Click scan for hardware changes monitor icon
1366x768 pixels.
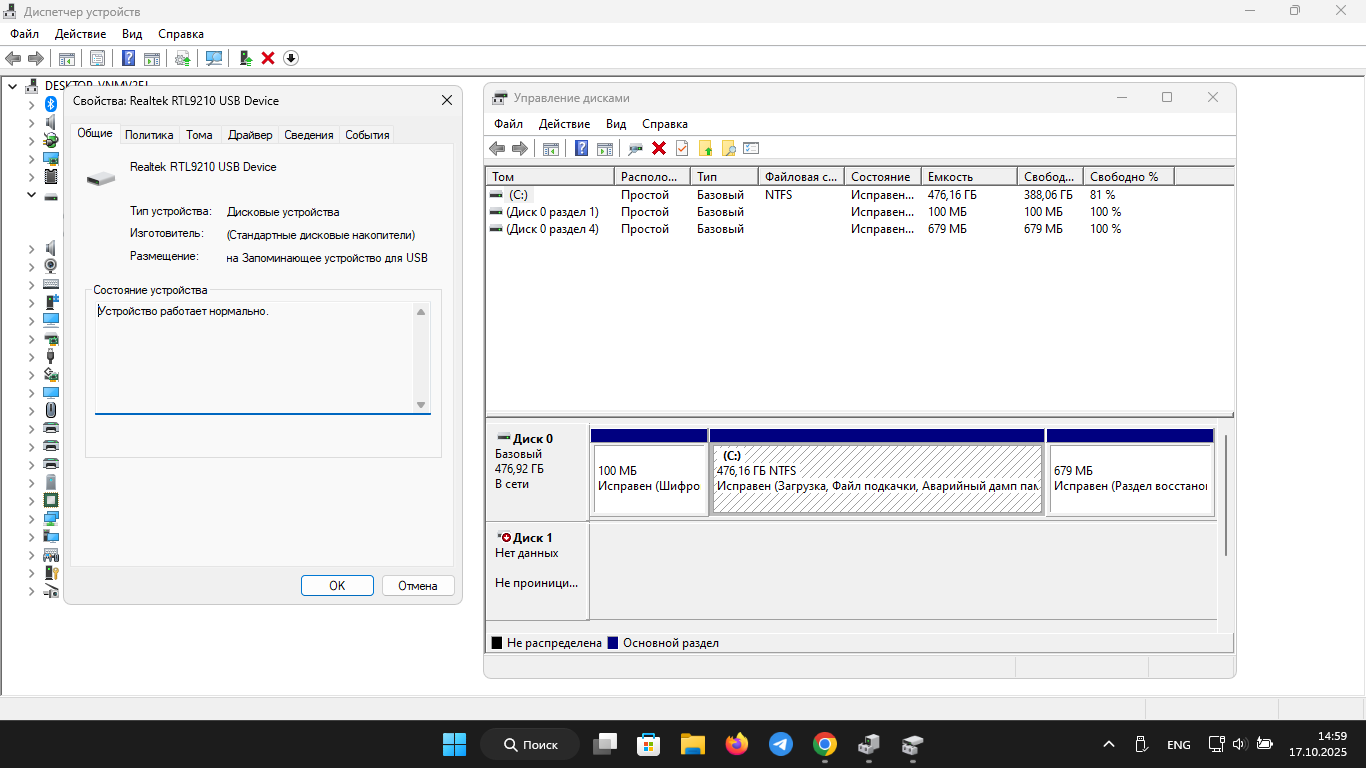(214, 58)
